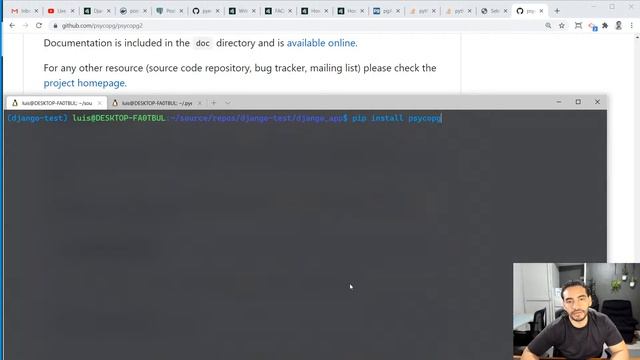This screenshot has width=640, height=360.
Task: Open the terminal profile dropdown chevron
Action: pos(227,103)
